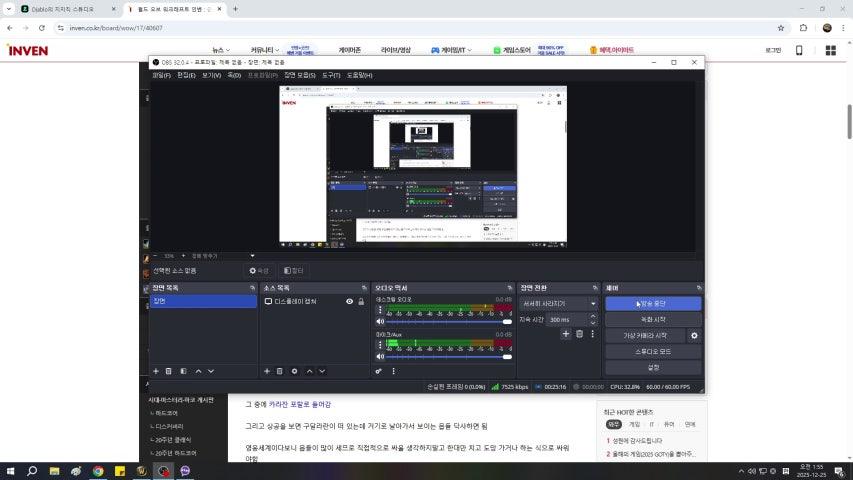Click plus icon to add a source

[x=267, y=371]
